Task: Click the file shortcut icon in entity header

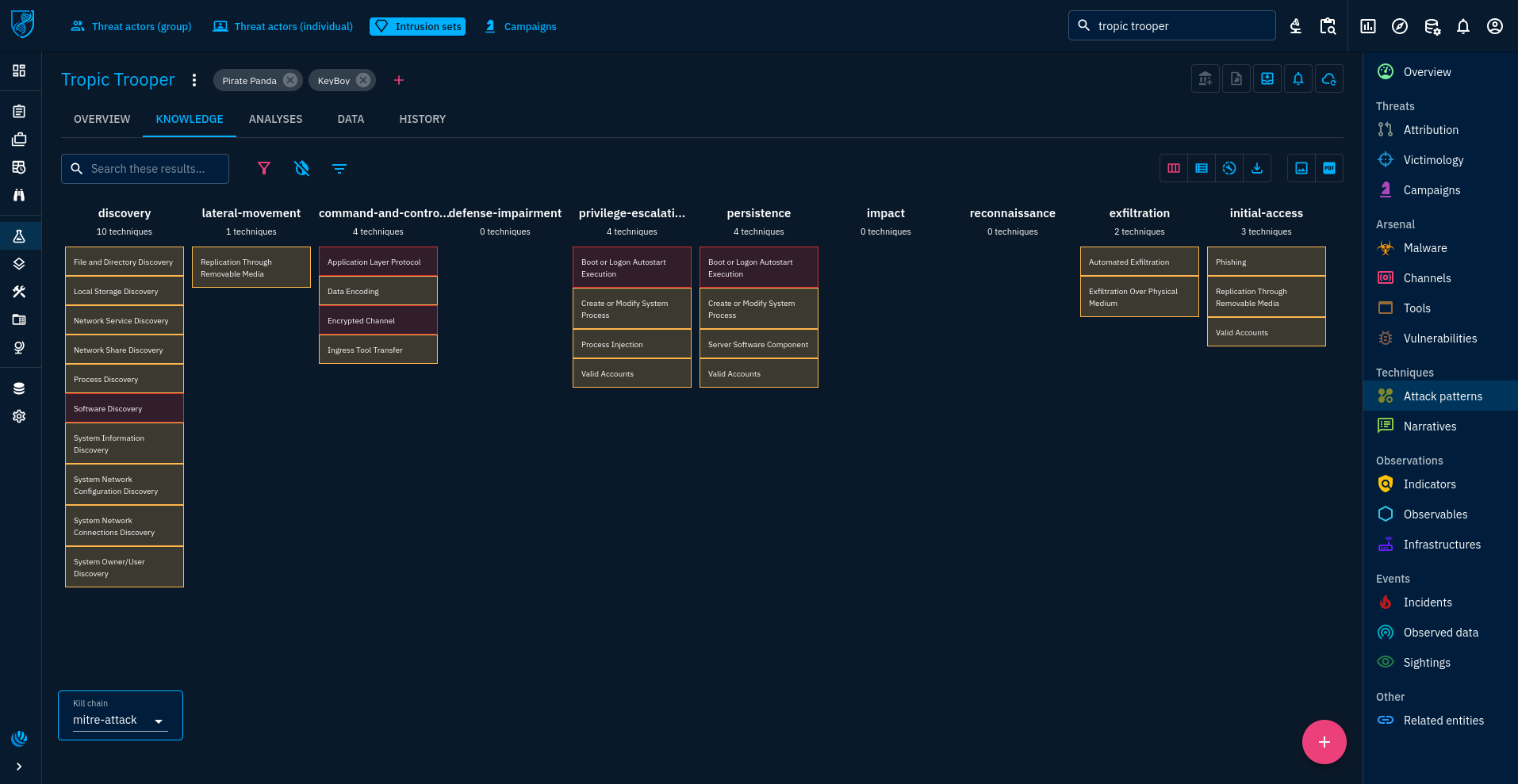Action: tap(1236, 78)
